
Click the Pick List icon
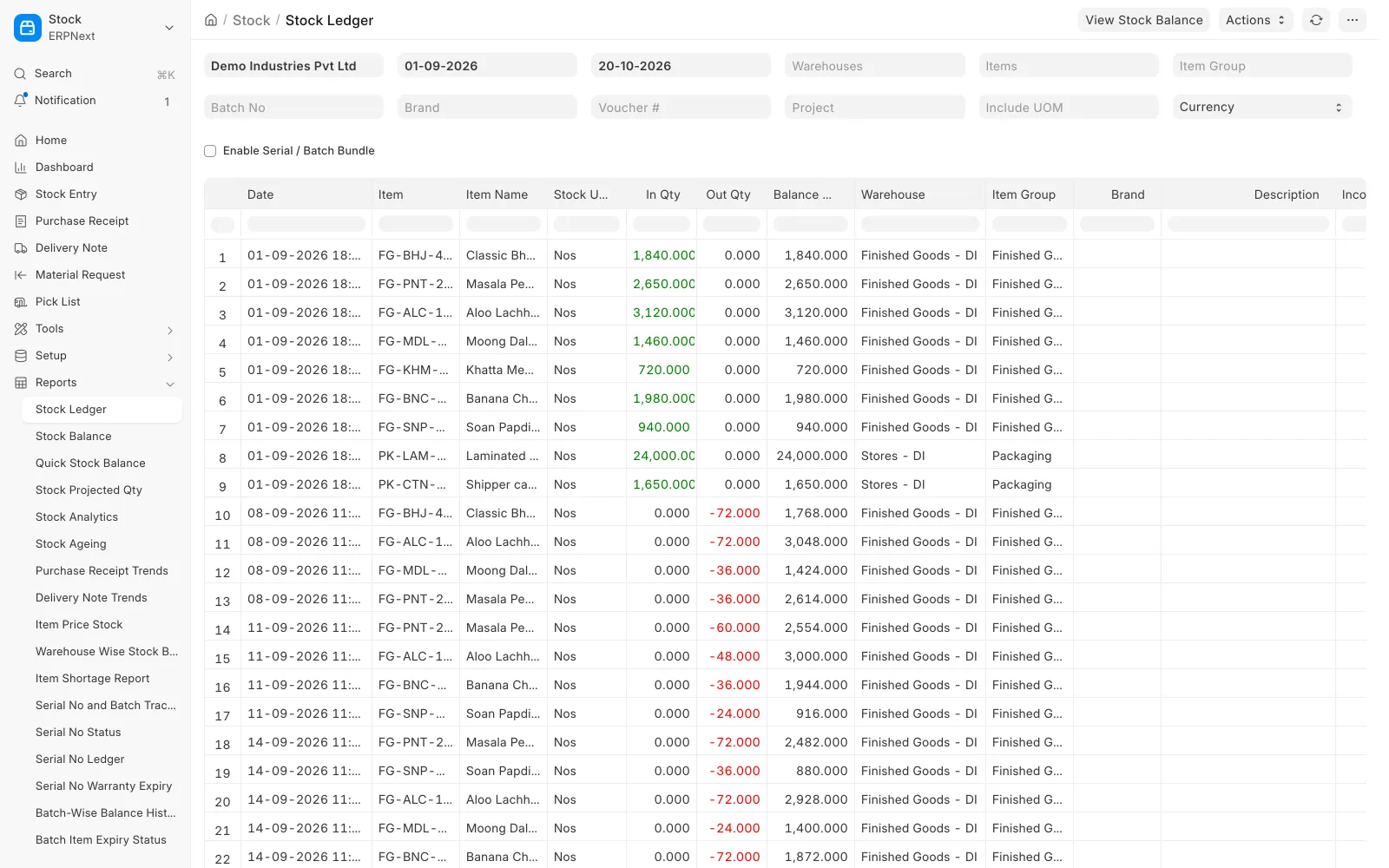click(21, 302)
